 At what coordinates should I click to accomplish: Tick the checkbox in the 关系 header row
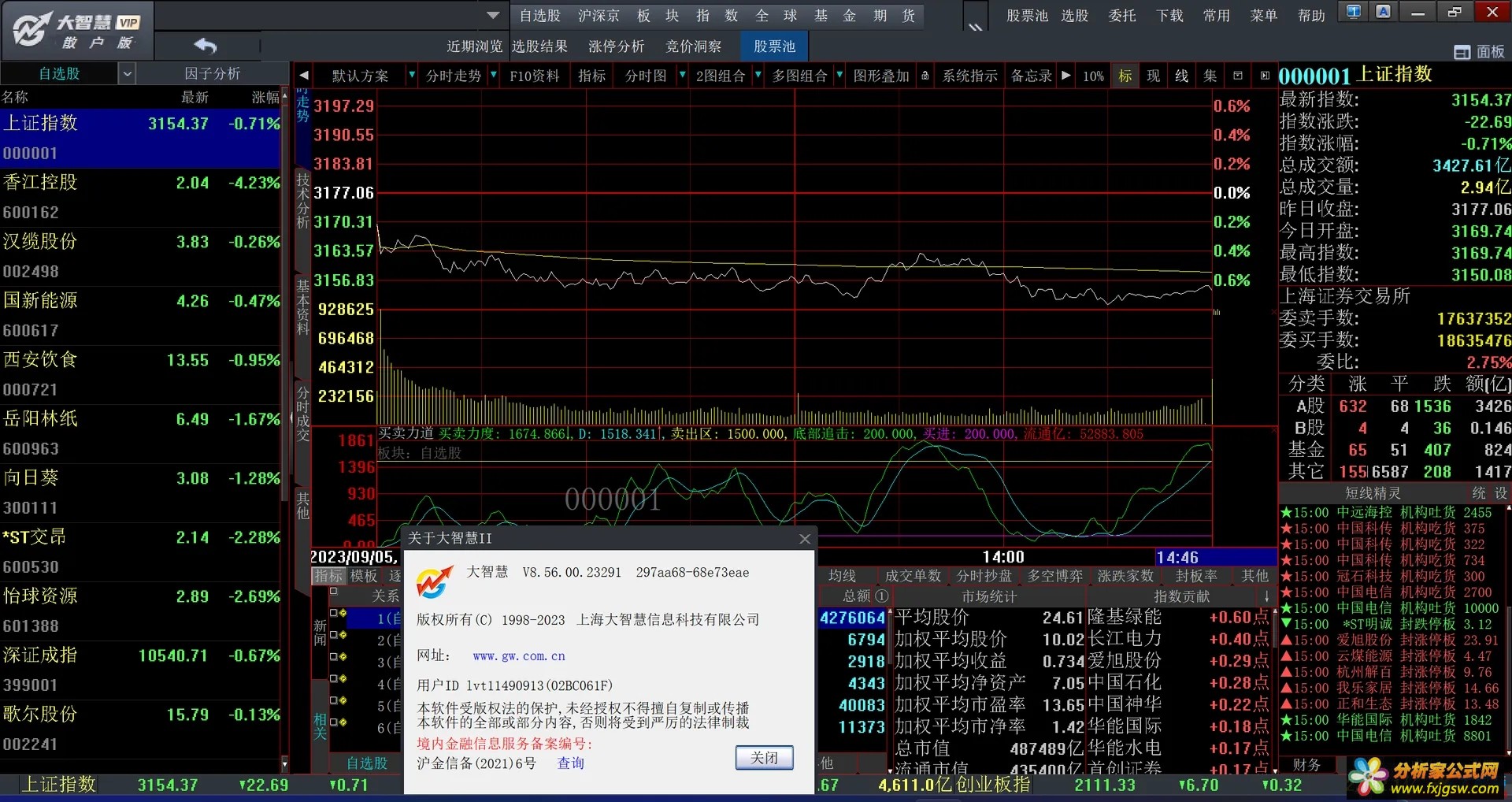point(333,590)
